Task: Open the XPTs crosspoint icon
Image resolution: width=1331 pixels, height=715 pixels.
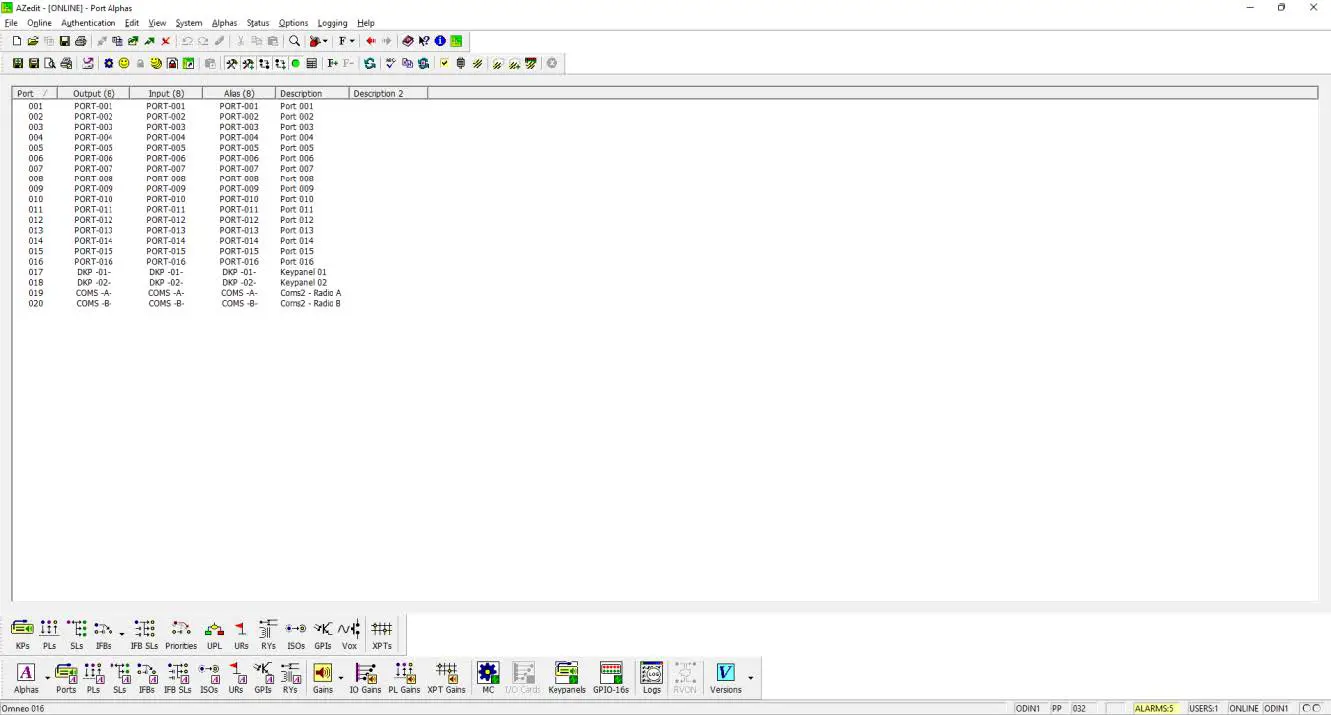Action: [382, 634]
